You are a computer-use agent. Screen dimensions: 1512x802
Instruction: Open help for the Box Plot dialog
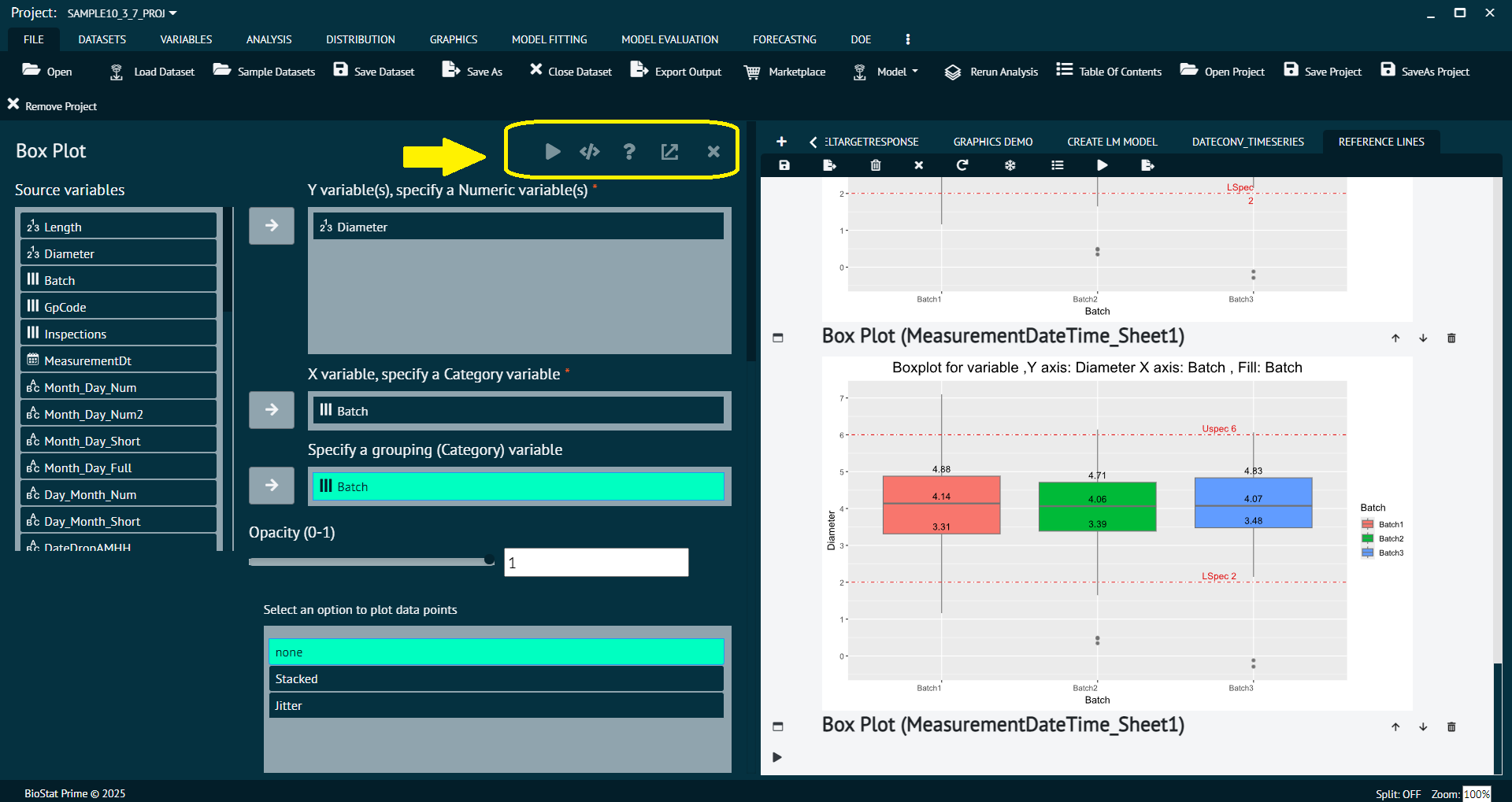click(628, 151)
